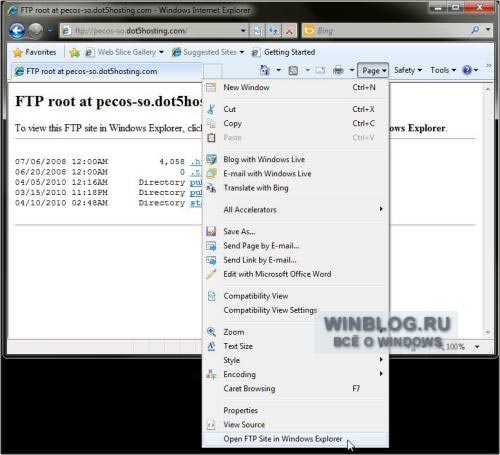Select Cut in the Page menu
This screenshot has height=455, width=500.
pyautogui.click(x=295, y=109)
